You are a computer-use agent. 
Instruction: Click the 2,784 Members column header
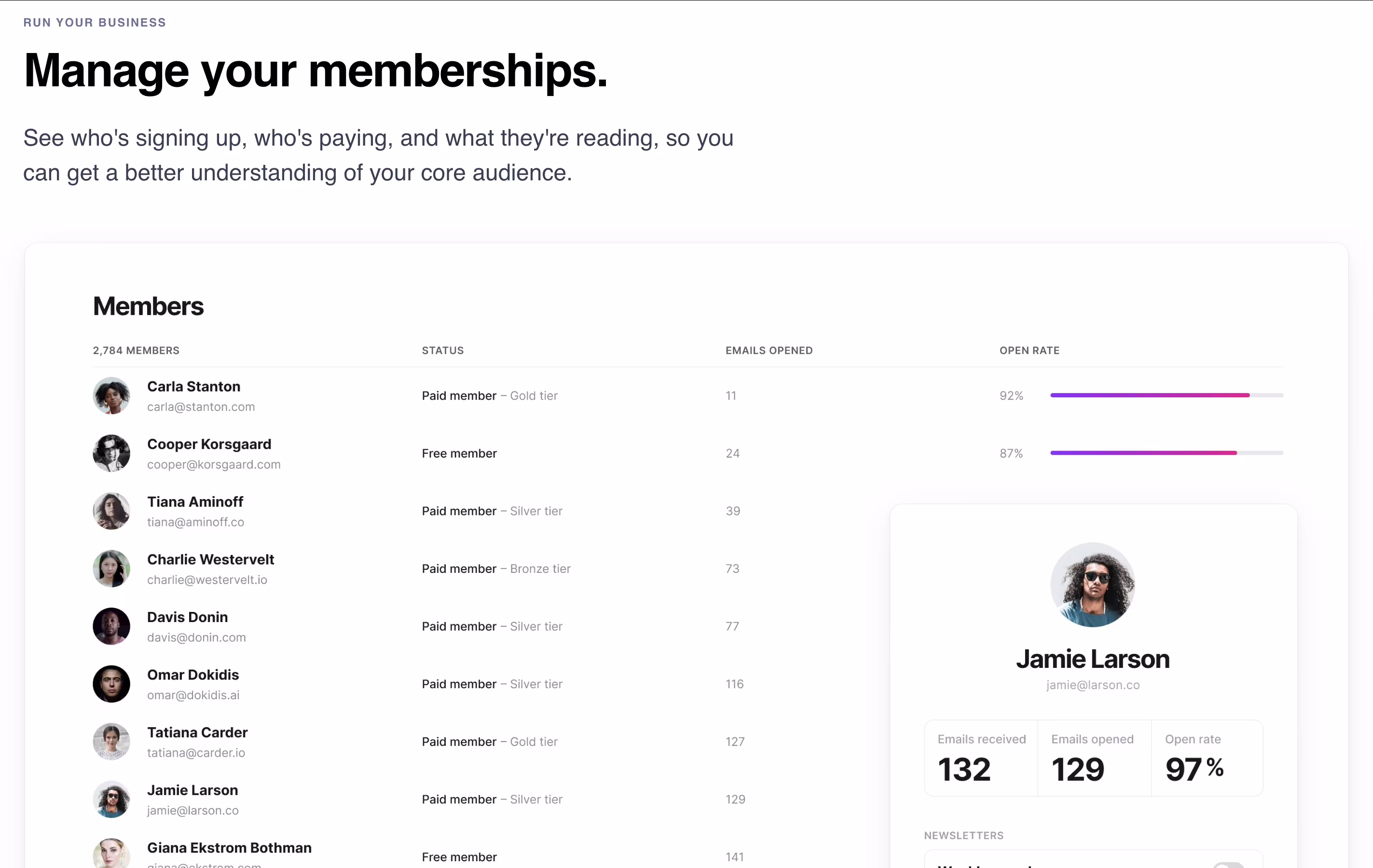[x=136, y=351]
